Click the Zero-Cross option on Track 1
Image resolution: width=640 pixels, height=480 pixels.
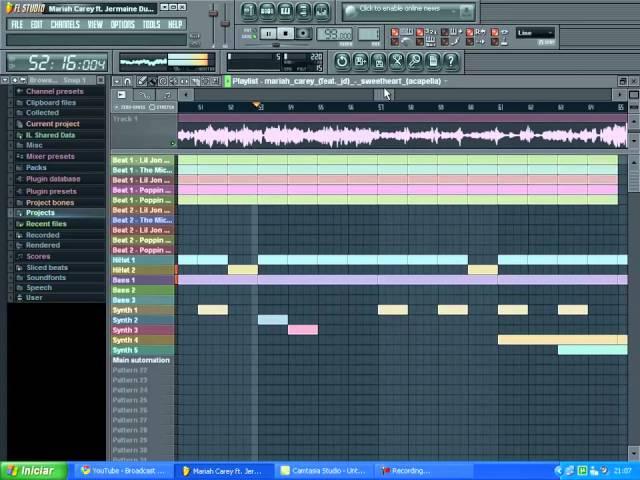pos(131,107)
